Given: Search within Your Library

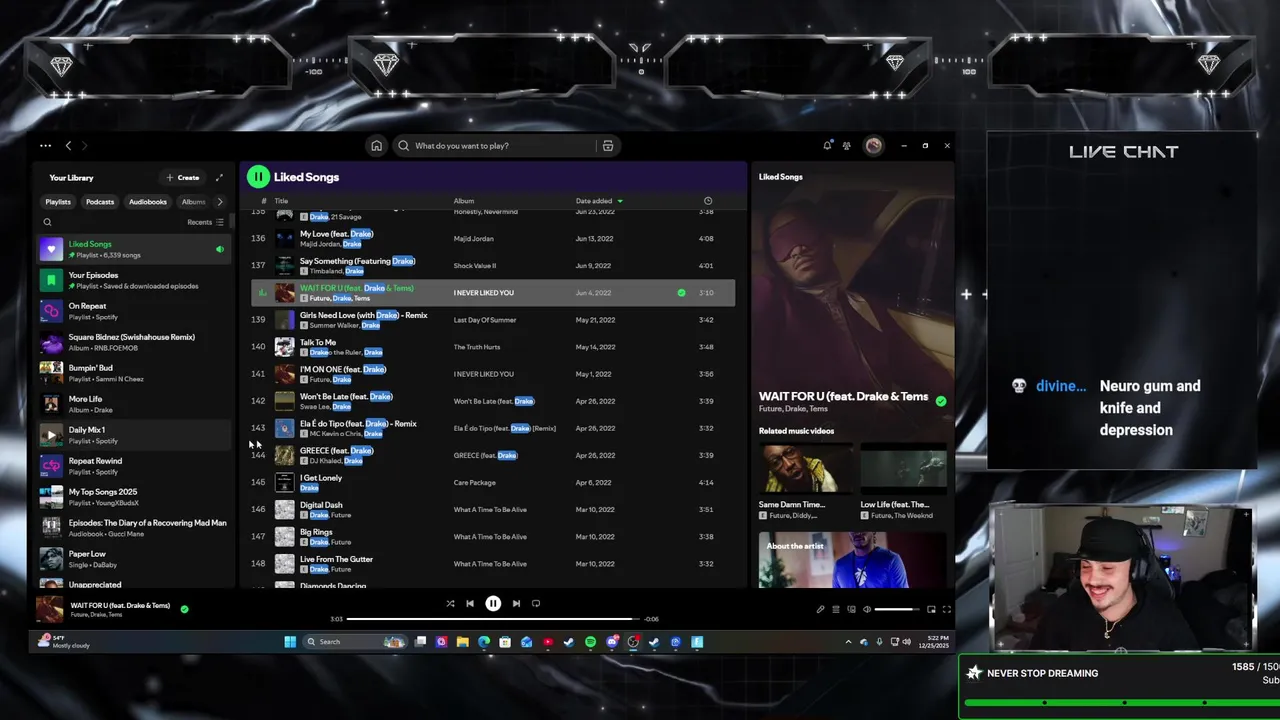Looking at the screenshot, I should pos(47,222).
